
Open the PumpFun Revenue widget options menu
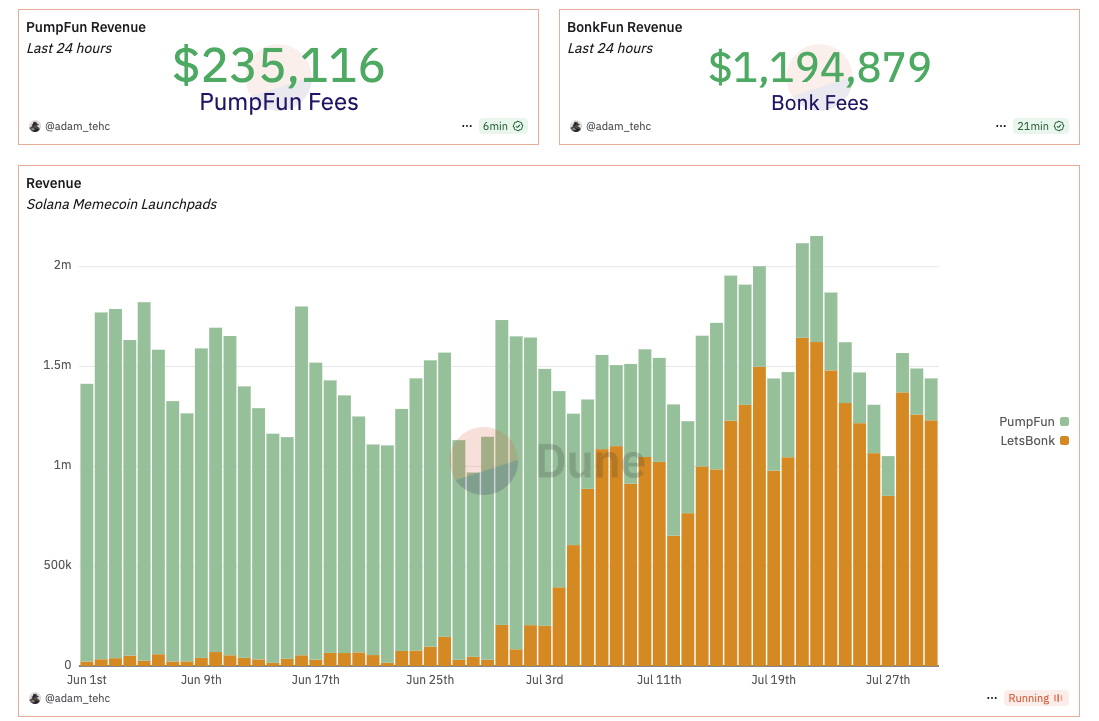pyautogui.click(x=466, y=126)
